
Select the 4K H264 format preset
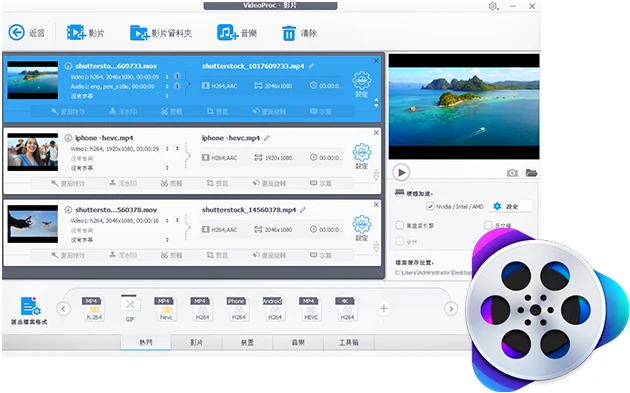click(x=347, y=309)
